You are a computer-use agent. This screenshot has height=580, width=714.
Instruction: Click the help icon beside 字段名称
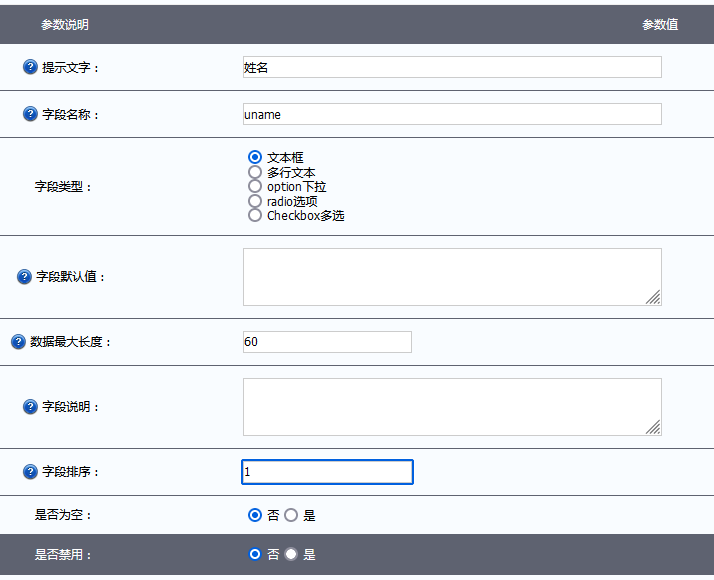pos(30,114)
